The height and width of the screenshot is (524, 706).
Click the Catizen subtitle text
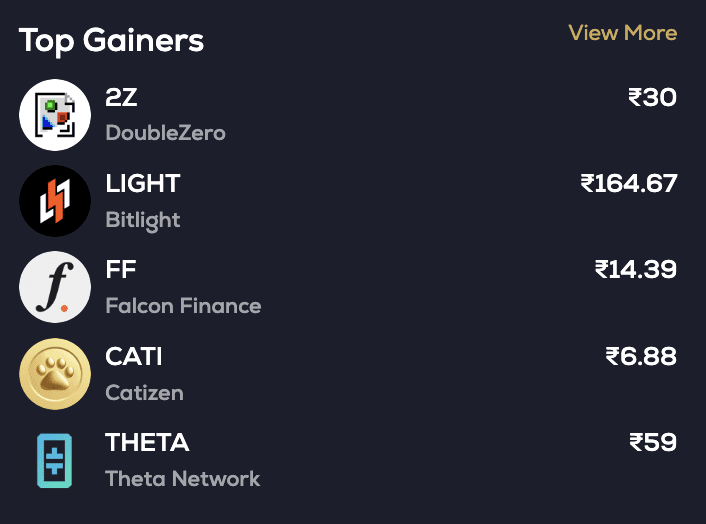pos(144,393)
